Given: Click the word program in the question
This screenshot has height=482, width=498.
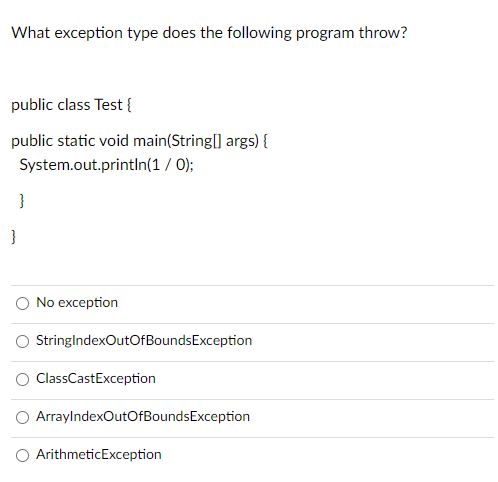Looking at the screenshot, I should coord(325,34).
